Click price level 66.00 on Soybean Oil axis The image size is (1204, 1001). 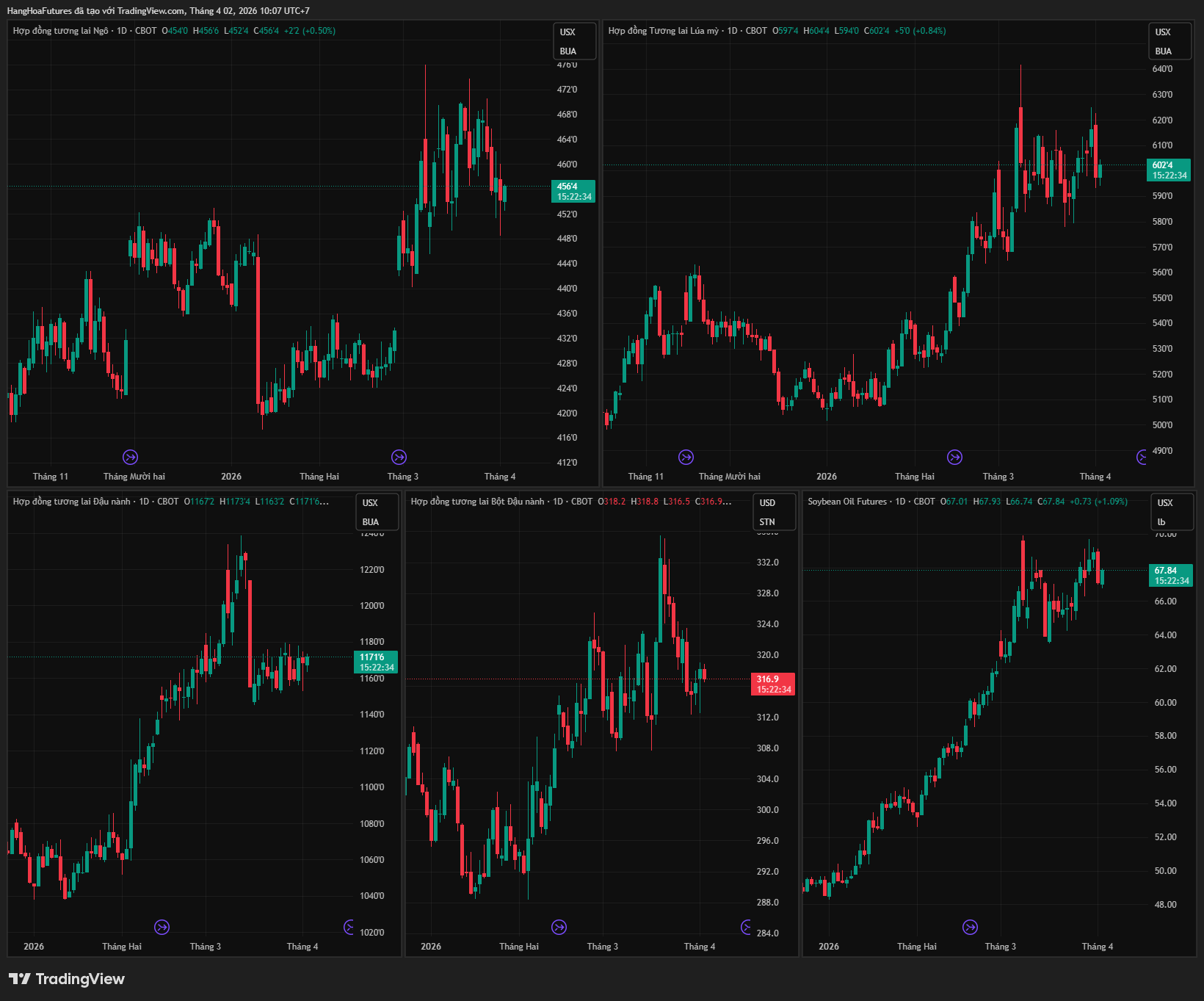(1165, 601)
